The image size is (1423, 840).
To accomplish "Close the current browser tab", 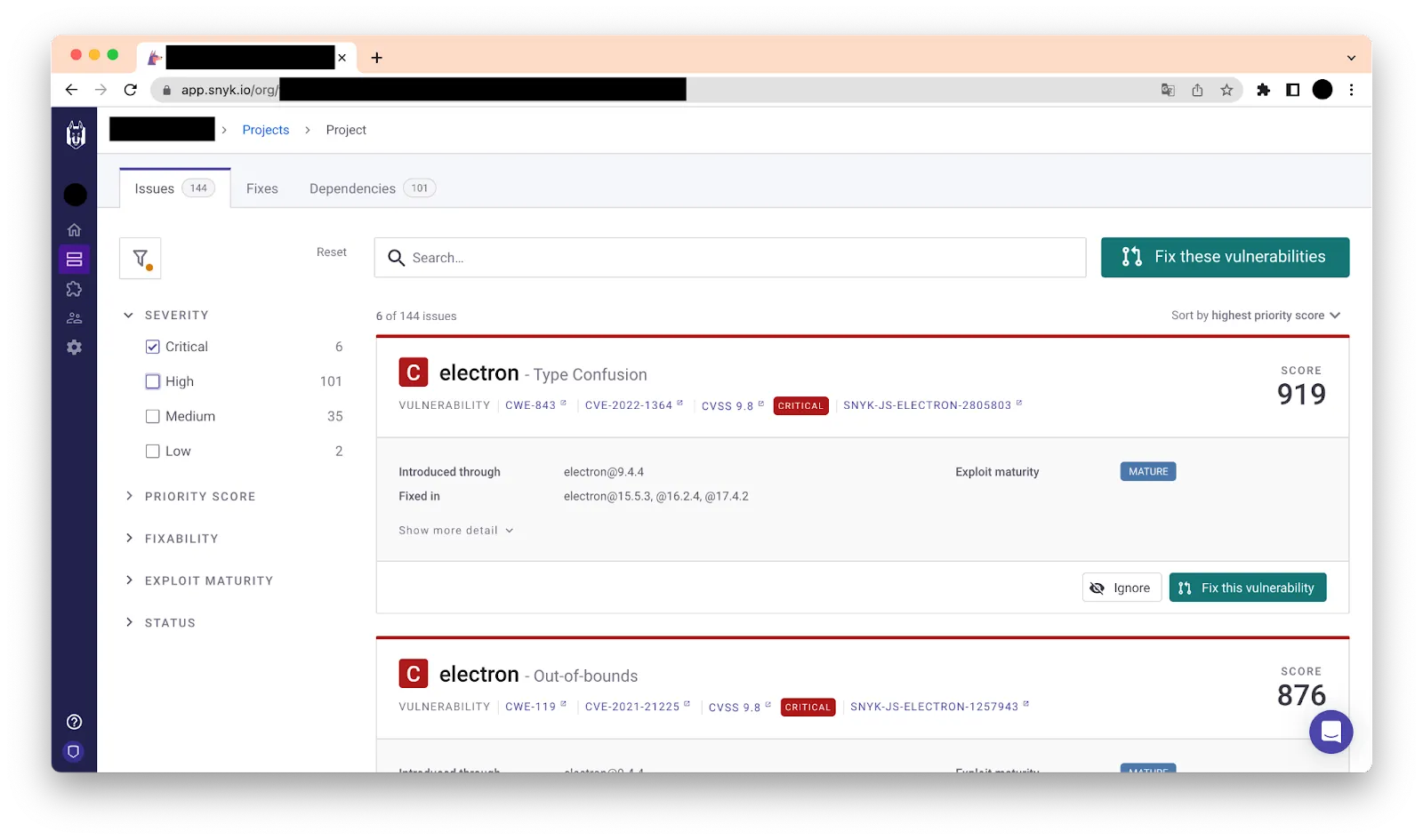I will pyautogui.click(x=342, y=58).
